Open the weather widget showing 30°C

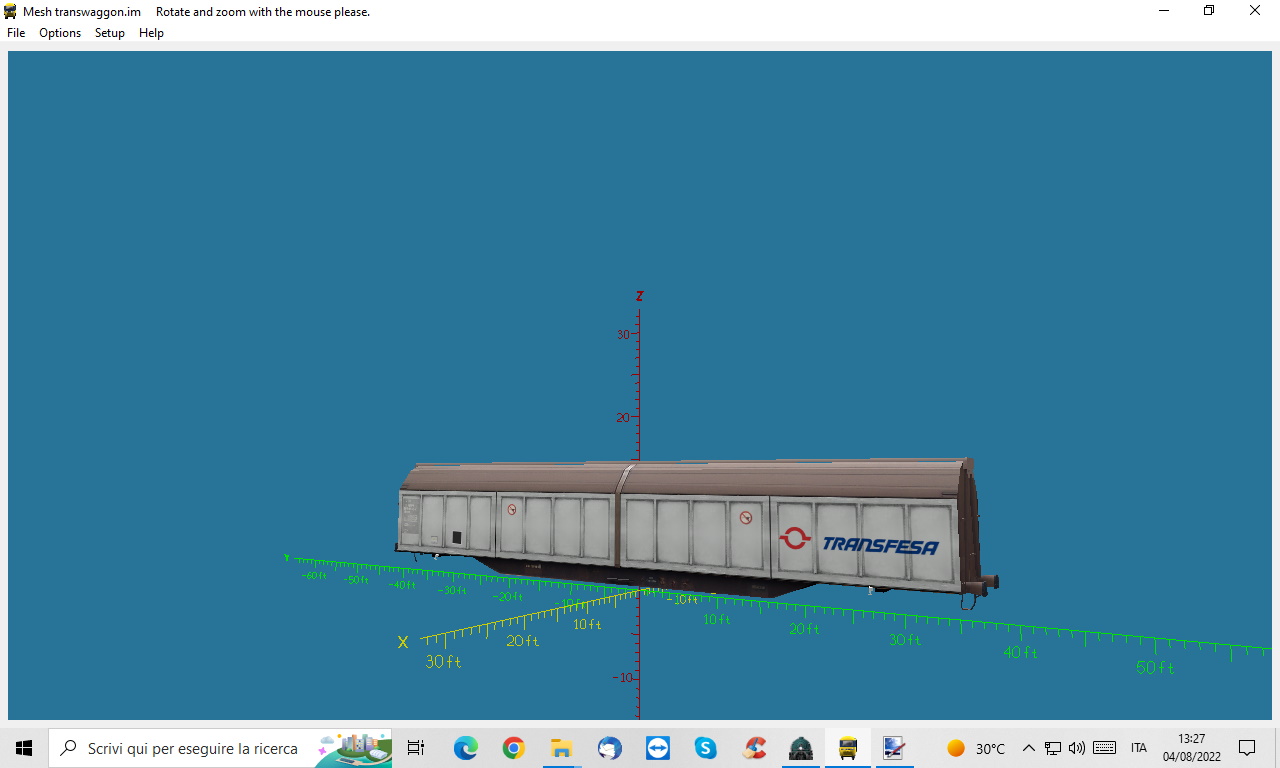[975, 748]
